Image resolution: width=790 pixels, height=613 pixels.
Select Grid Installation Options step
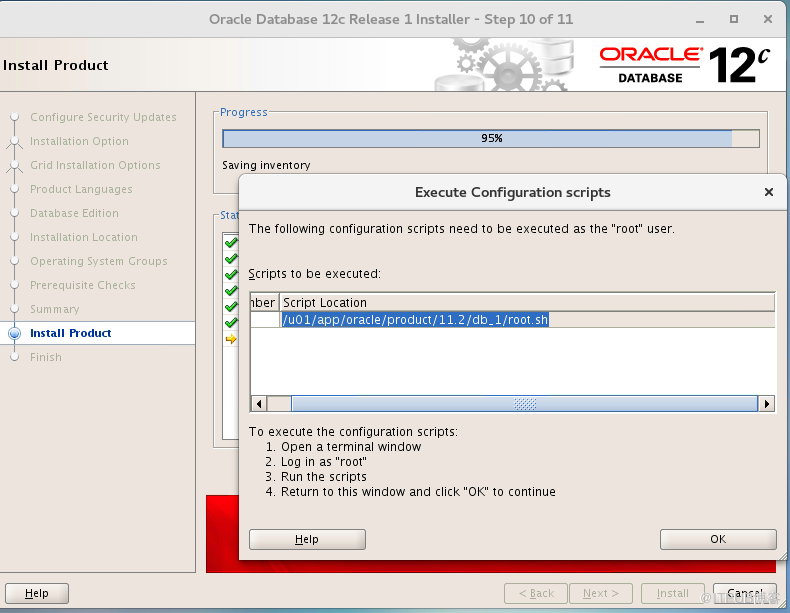point(95,165)
